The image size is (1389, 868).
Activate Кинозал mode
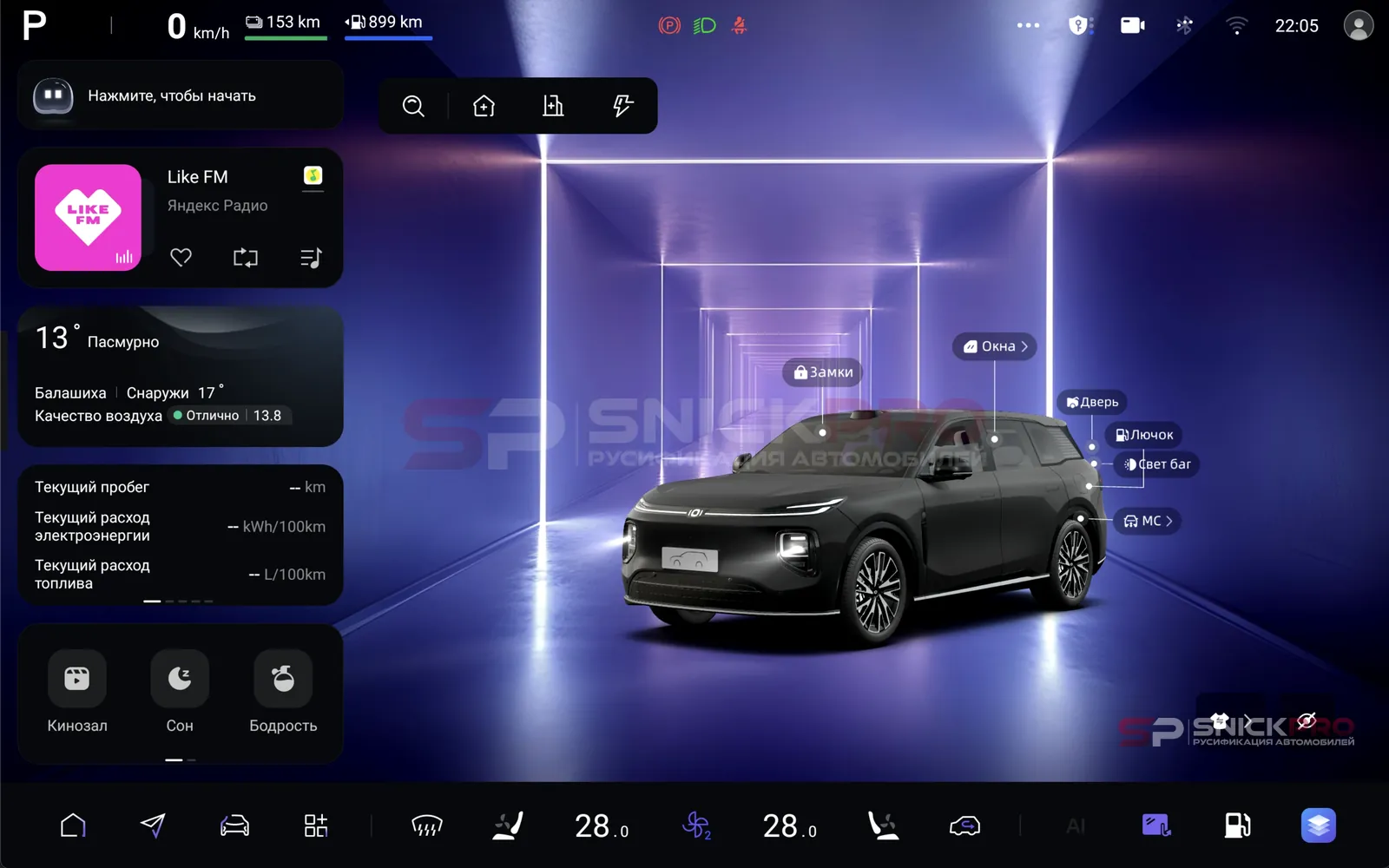(x=77, y=693)
